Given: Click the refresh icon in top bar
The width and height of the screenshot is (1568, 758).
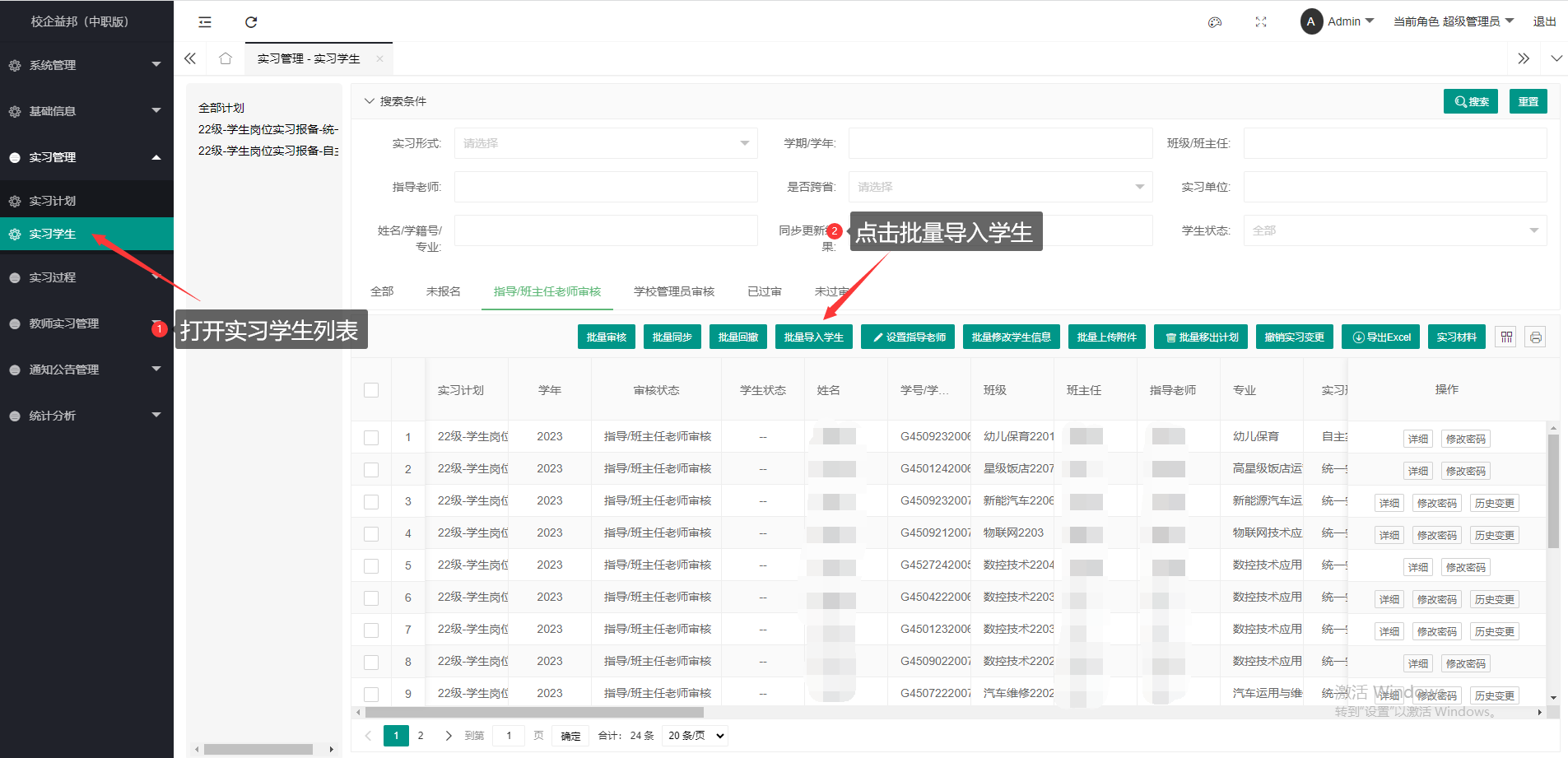Looking at the screenshot, I should pos(251,22).
